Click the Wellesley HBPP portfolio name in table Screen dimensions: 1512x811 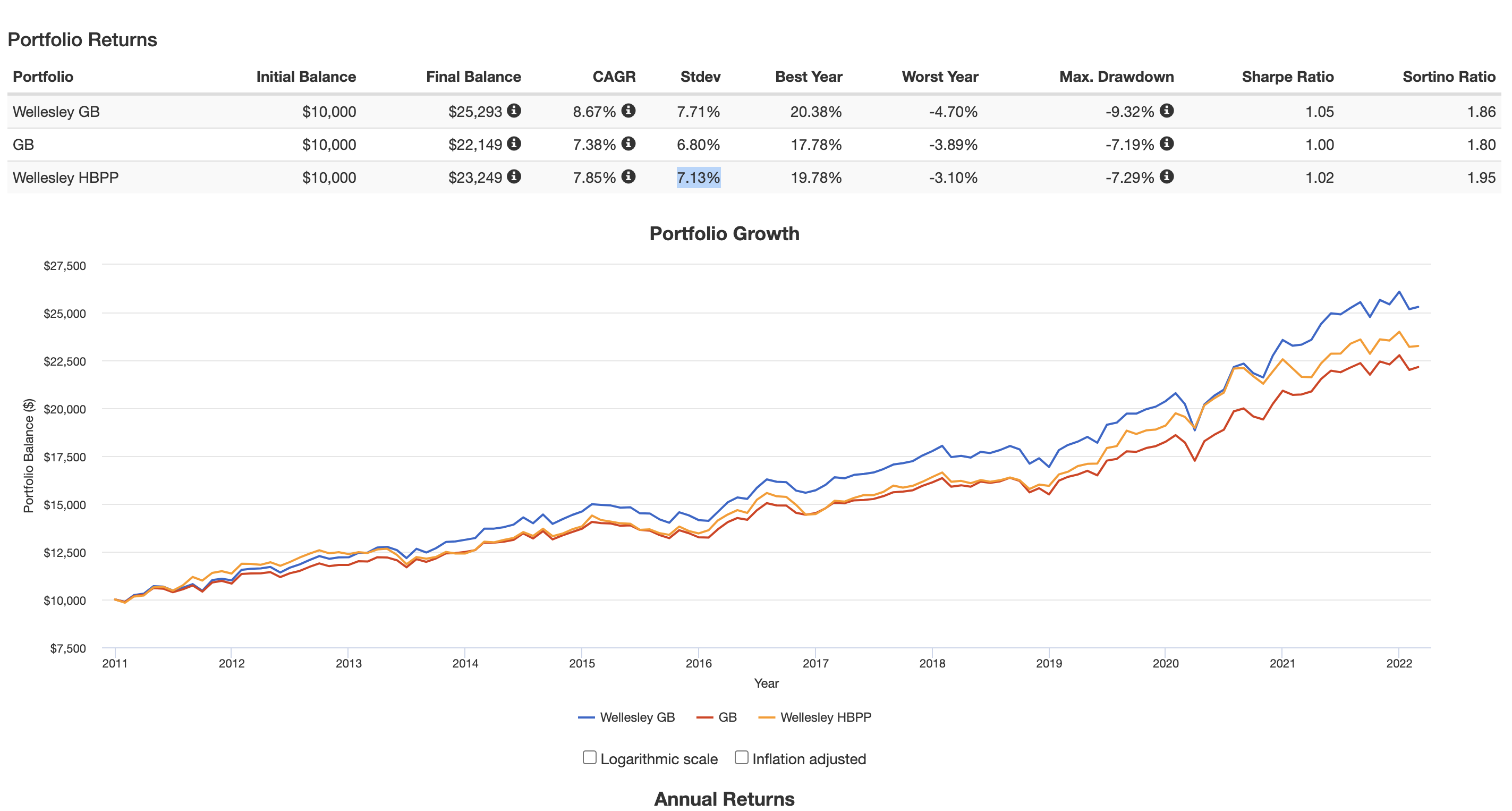[x=66, y=178]
